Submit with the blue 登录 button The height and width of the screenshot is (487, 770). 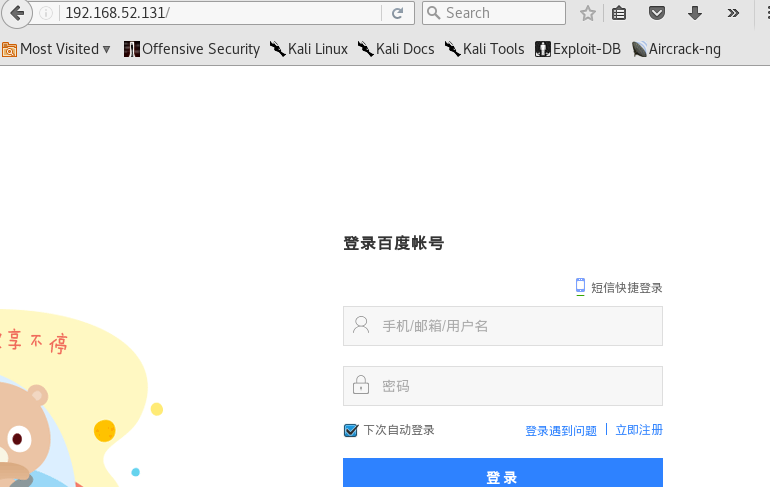pos(503,473)
